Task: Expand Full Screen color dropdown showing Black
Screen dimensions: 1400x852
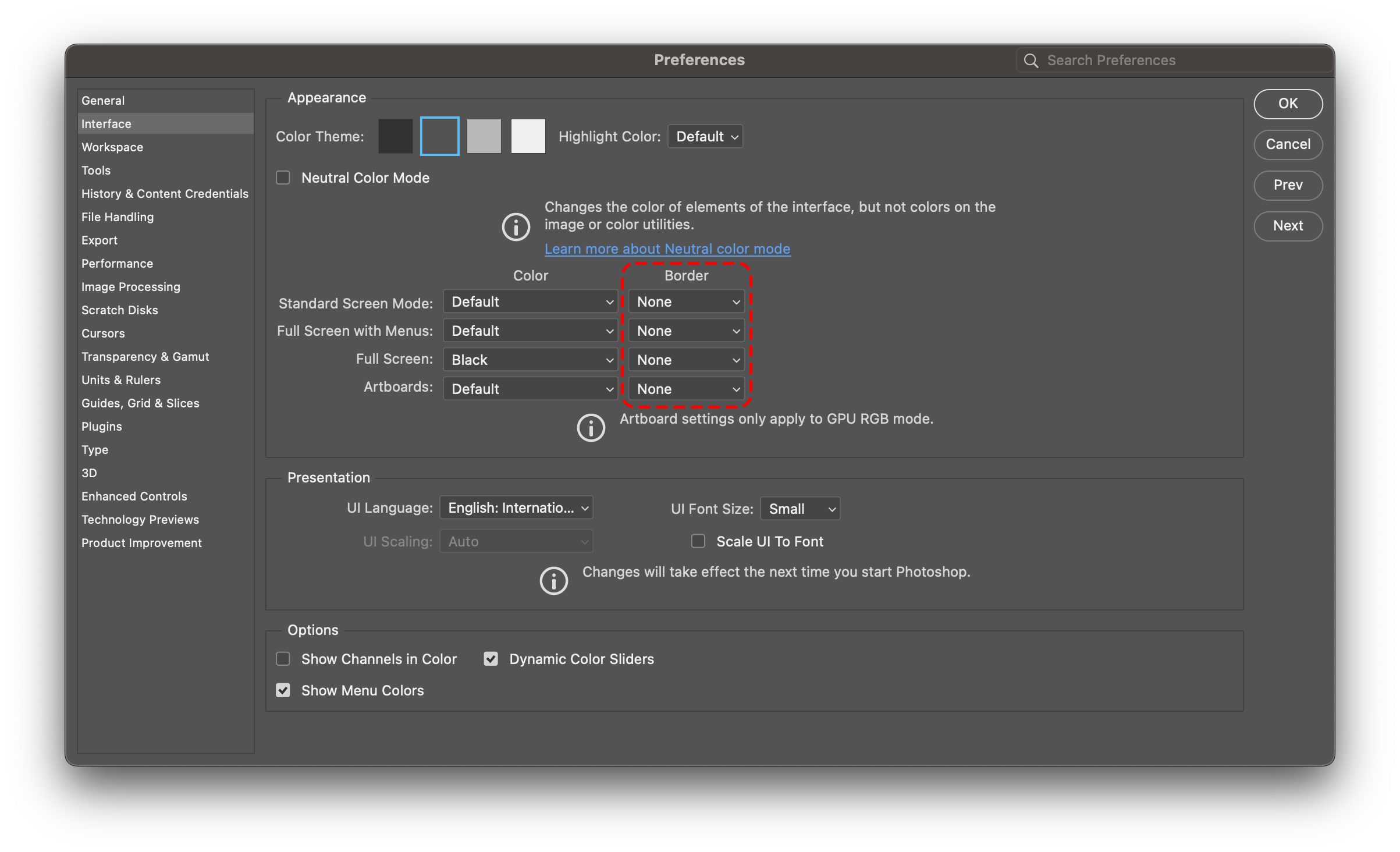Action: (530, 360)
